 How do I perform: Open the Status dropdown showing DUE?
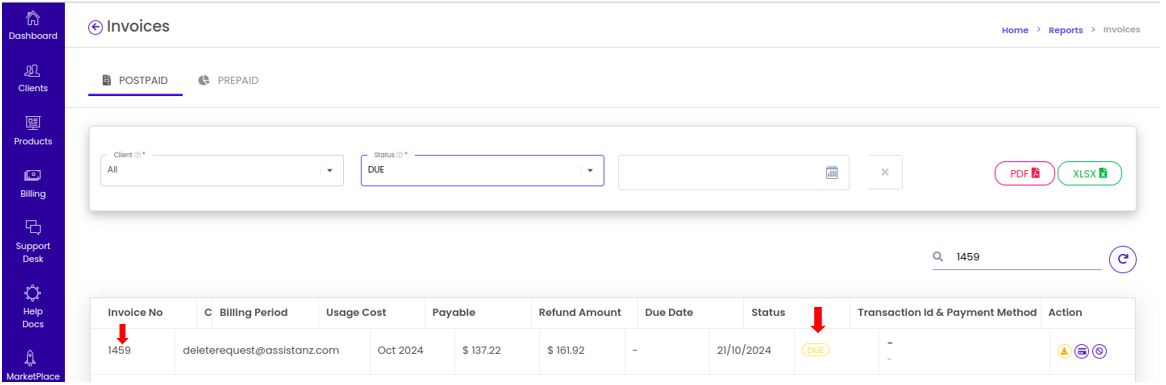(x=482, y=170)
